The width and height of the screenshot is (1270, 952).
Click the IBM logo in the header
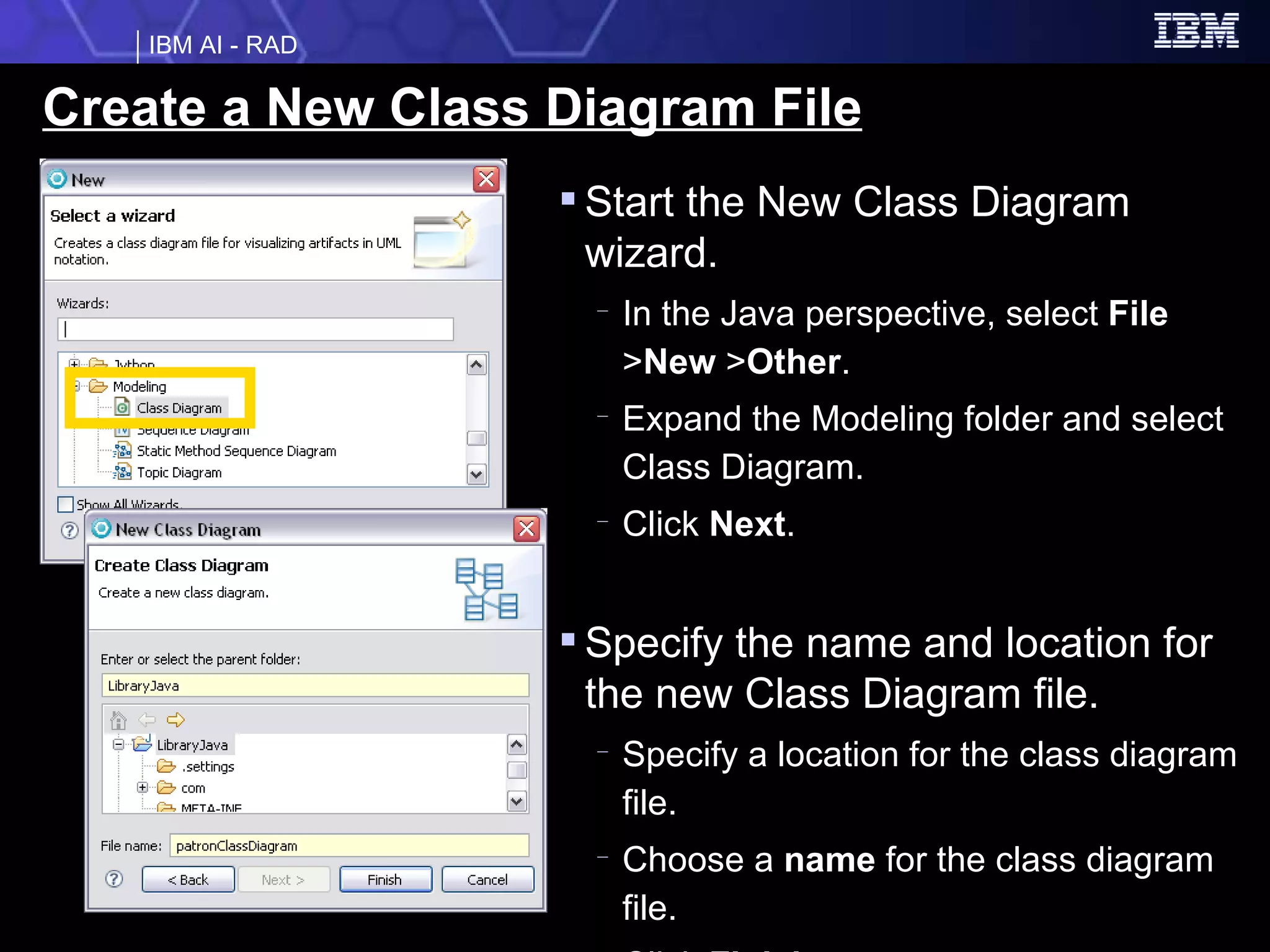pos(1196,30)
